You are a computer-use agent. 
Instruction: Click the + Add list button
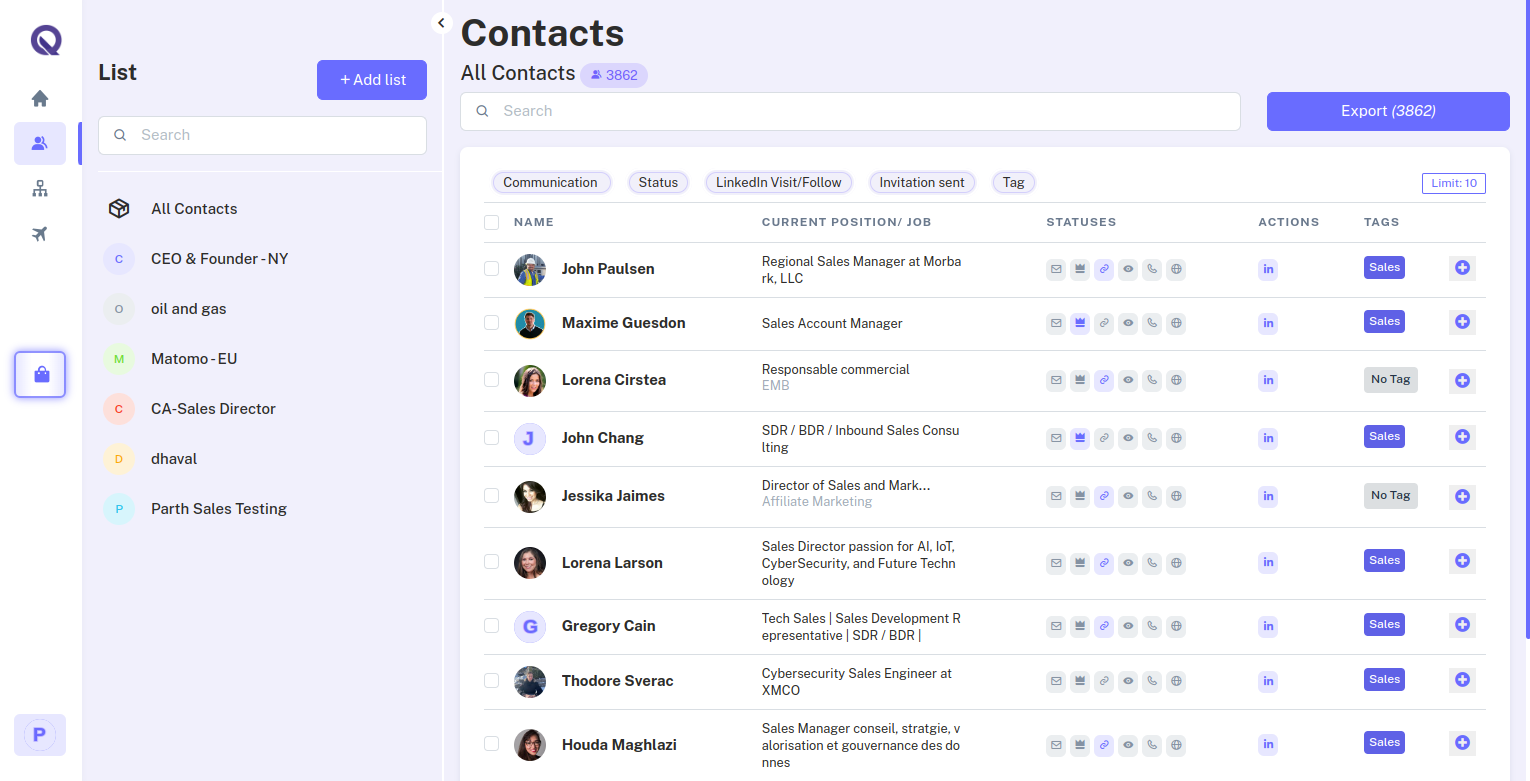(x=371, y=79)
